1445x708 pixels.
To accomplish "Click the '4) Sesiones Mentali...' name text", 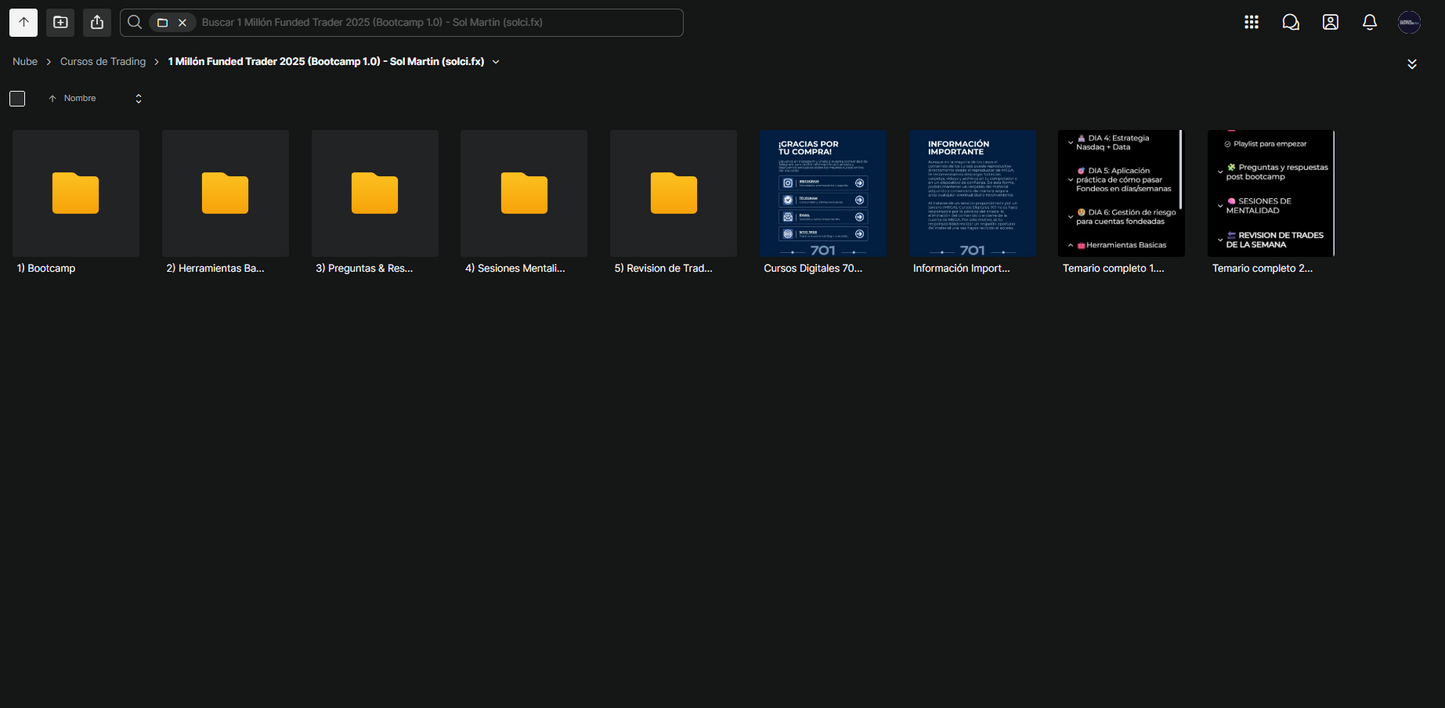I will [x=515, y=268].
